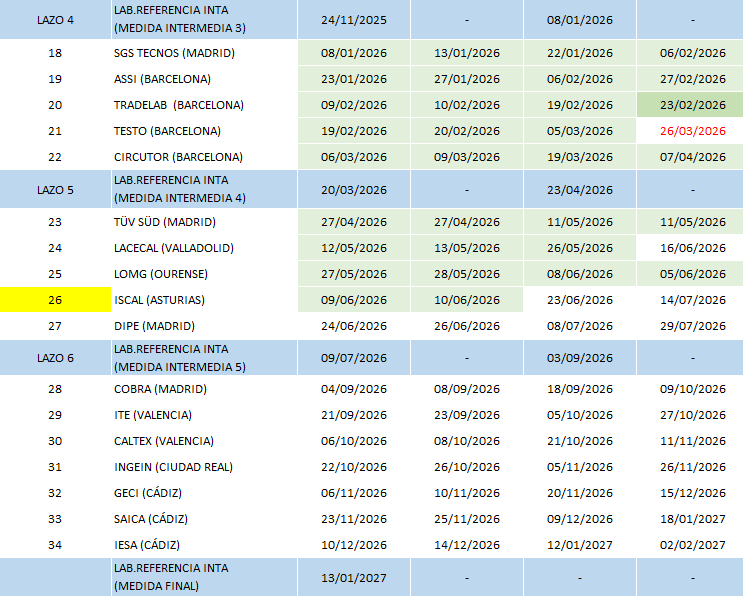The image size is (743, 596).
Task: Click date 22/10/2026 in INGEIN row
Action: point(353,467)
